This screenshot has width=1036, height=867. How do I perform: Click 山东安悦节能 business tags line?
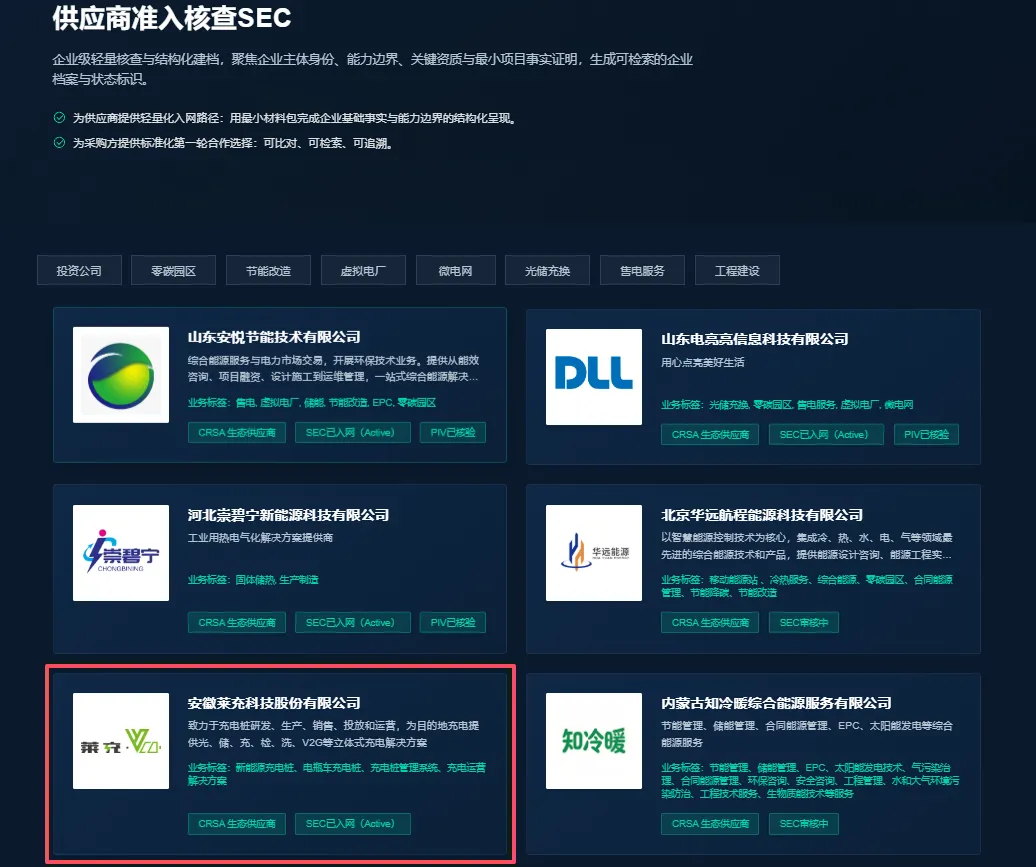pyautogui.click(x=312, y=402)
